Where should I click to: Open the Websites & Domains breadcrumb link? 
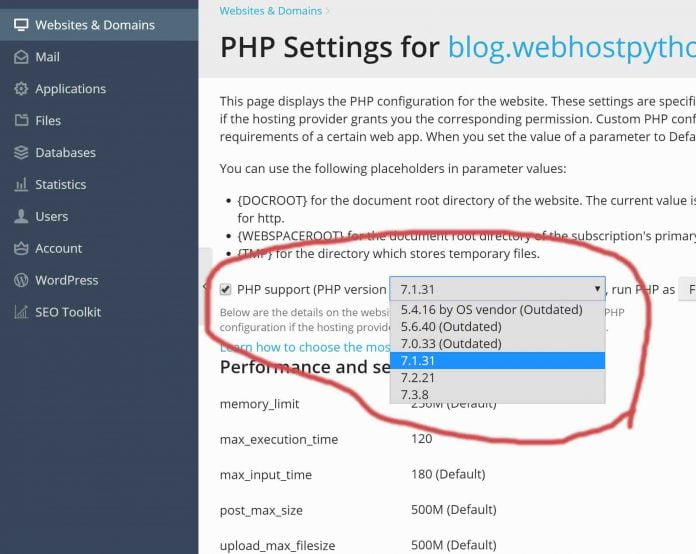270,11
